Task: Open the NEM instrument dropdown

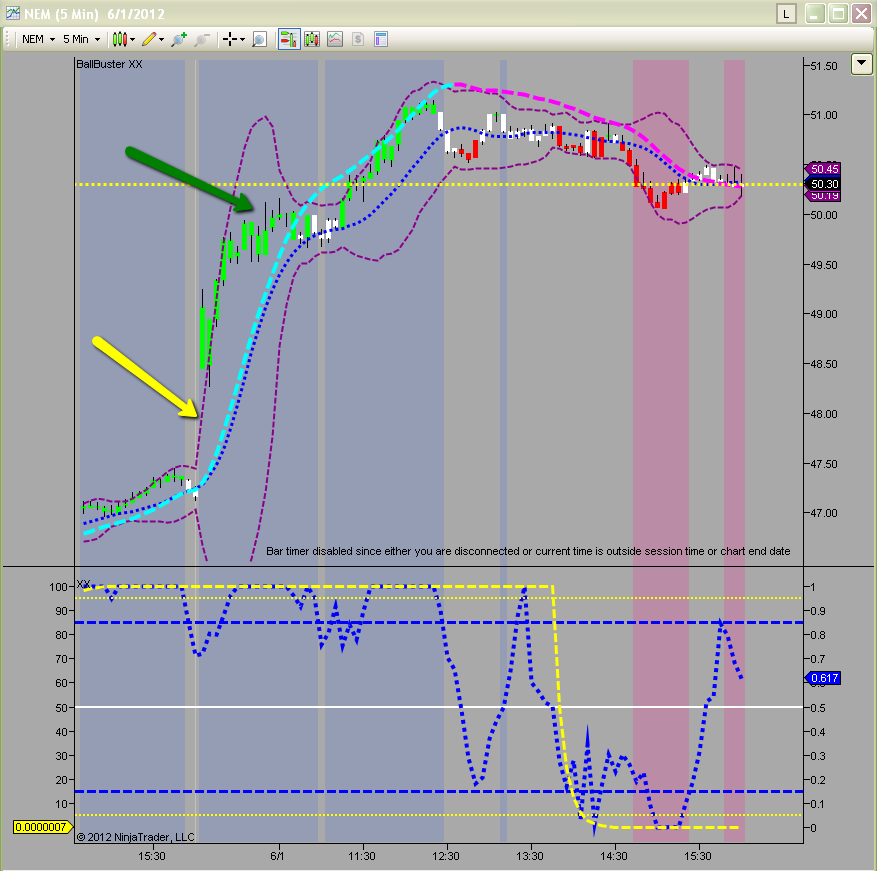Action: point(38,39)
